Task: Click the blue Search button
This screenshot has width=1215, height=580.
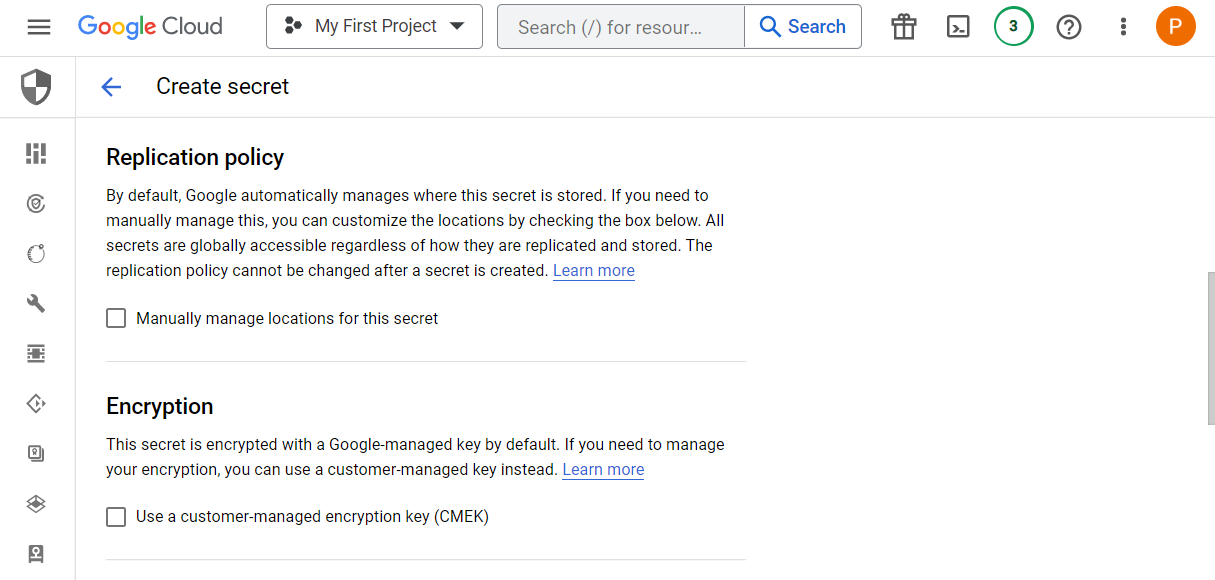Action: 803,27
